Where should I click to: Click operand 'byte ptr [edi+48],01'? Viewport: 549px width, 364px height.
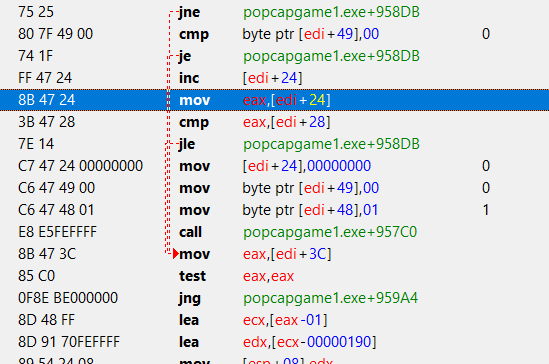point(310,210)
